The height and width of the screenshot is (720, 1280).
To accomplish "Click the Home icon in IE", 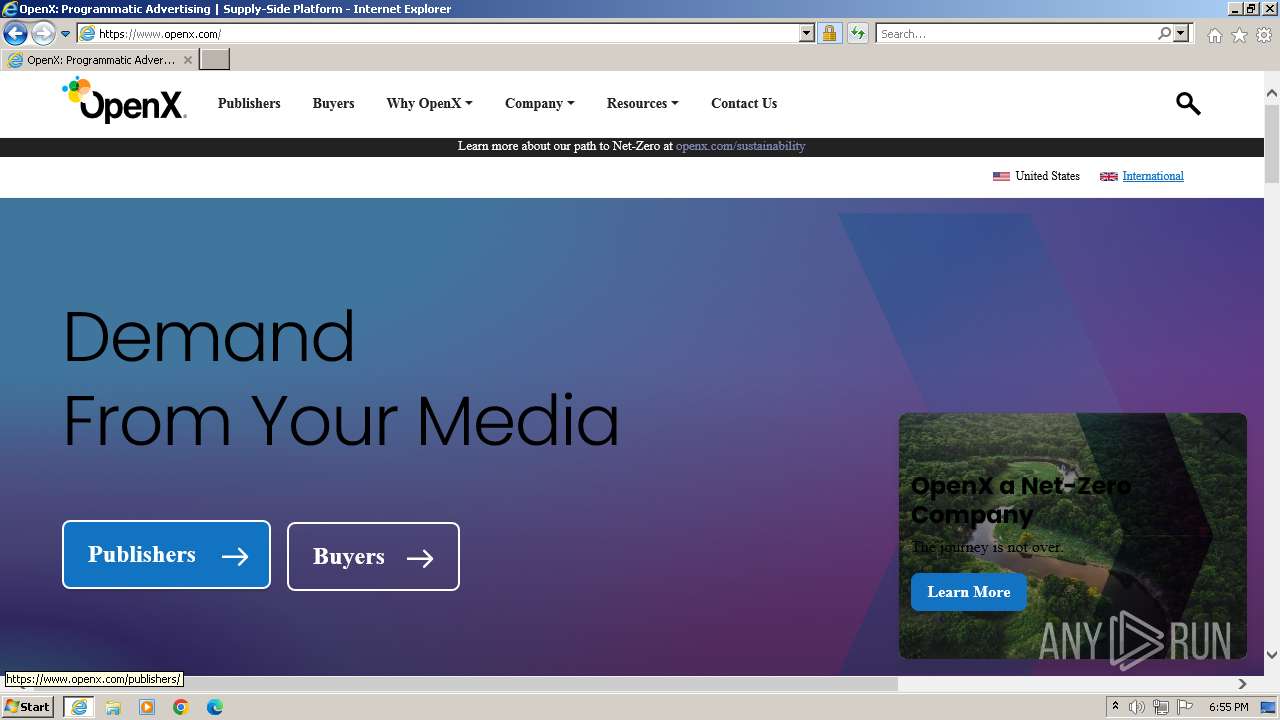I will pos(1214,35).
